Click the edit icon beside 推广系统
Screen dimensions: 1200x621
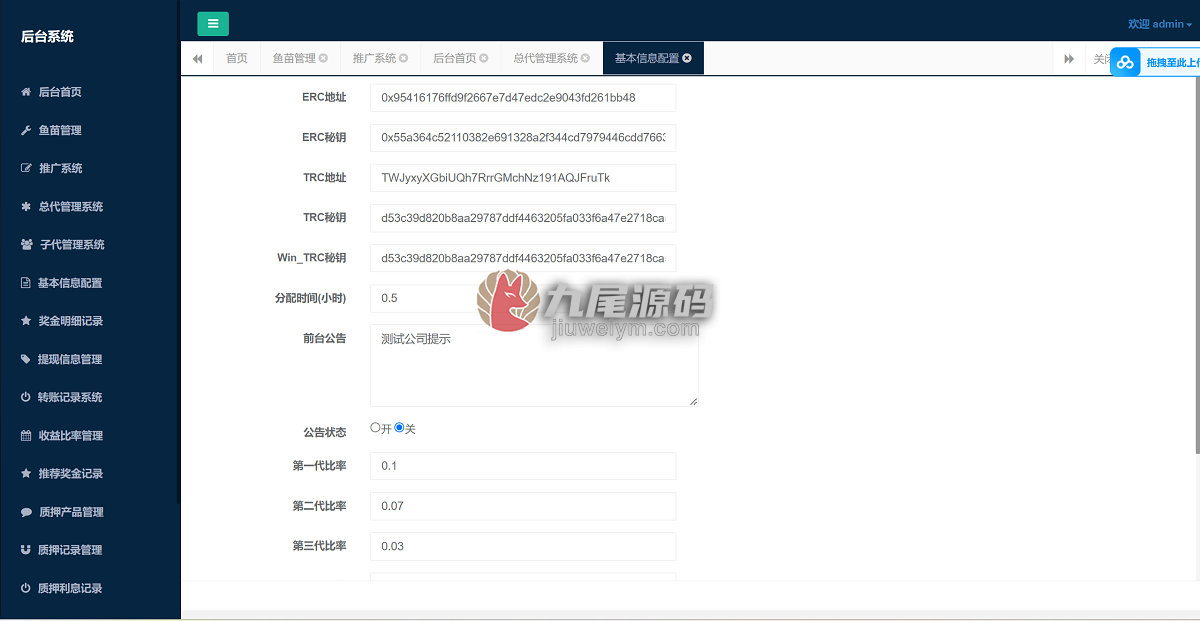pos(26,168)
